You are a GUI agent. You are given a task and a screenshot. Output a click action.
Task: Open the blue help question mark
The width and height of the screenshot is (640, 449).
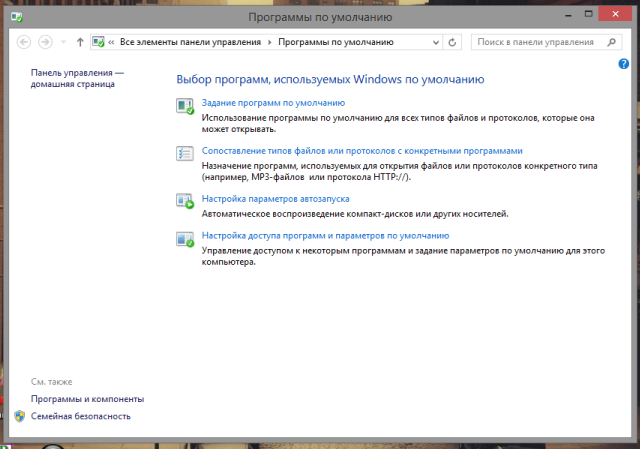coord(623,64)
